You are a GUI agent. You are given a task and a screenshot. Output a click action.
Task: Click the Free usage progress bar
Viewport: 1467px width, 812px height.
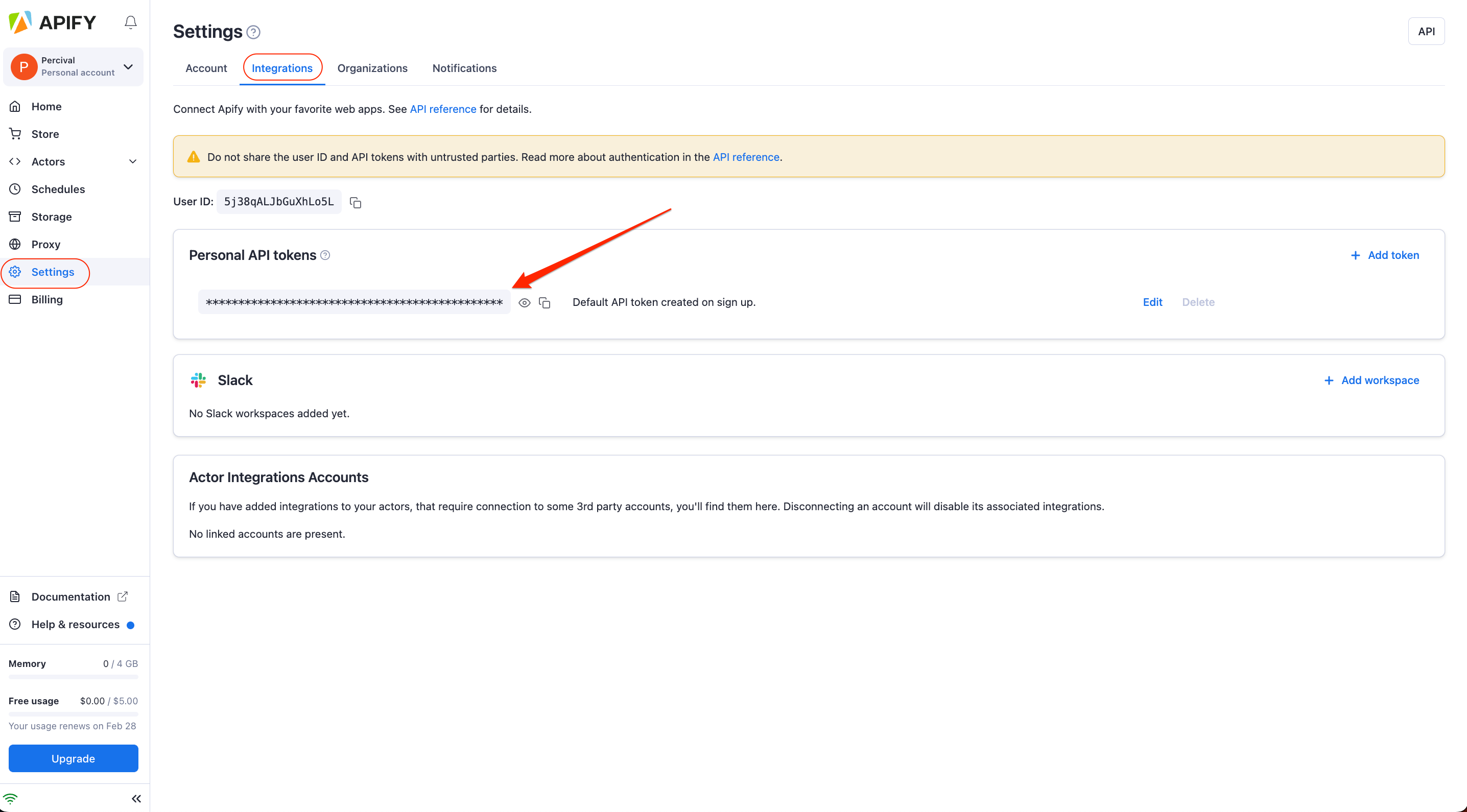[73, 713]
